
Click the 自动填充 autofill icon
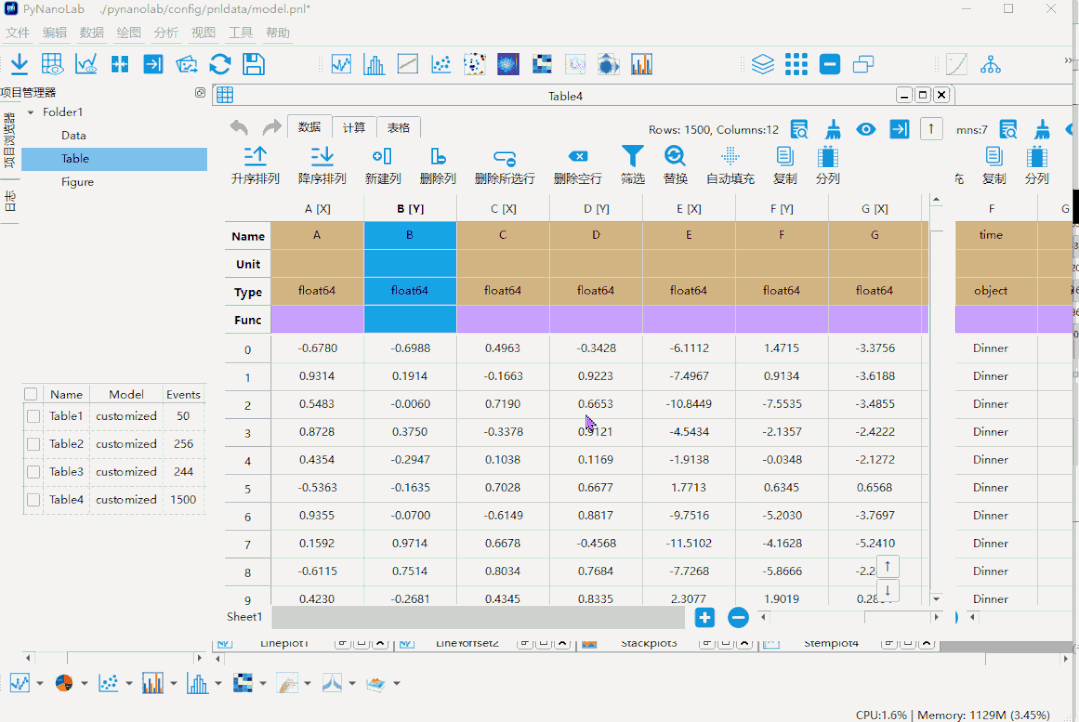pyautogui.click(x=730, y=166)
